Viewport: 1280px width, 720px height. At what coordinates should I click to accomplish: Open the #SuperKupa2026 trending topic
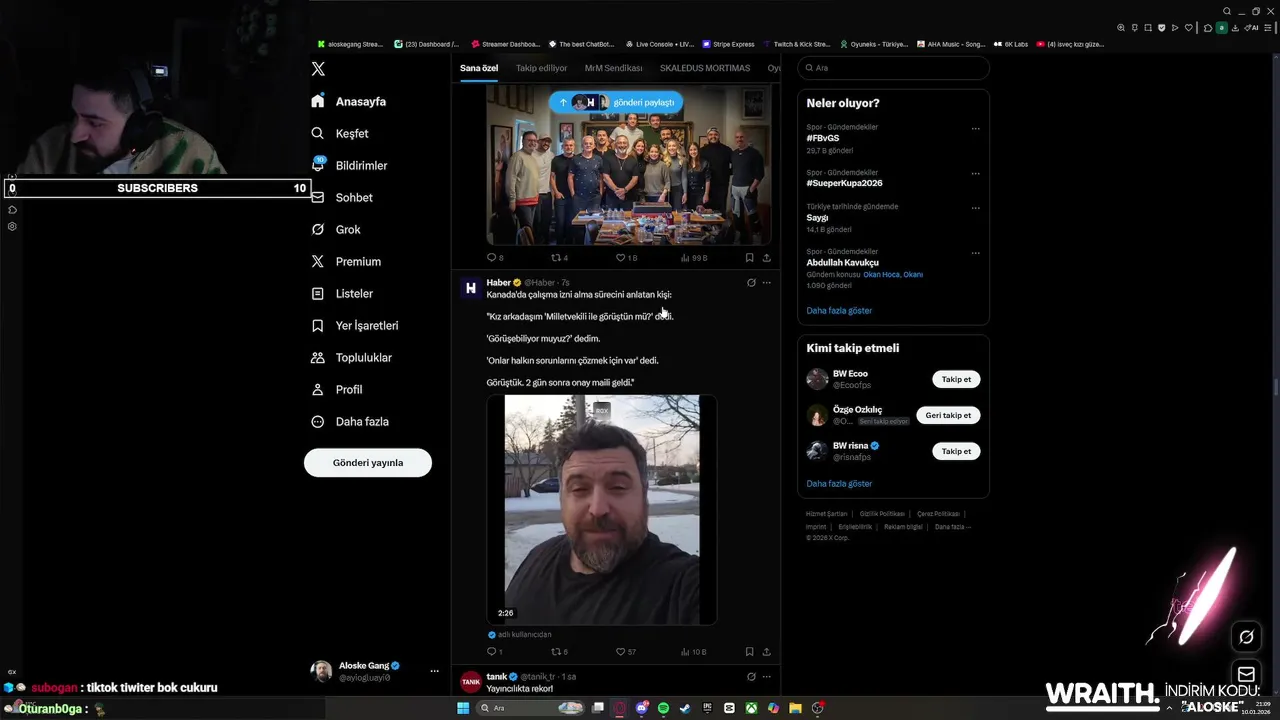pyautogui.click(x=845, y=183)
